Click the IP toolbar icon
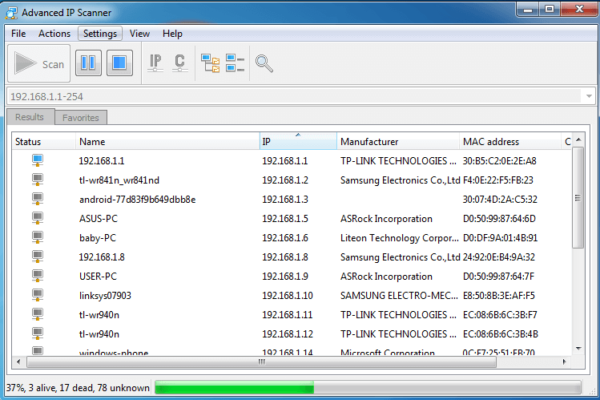The height and width of the screenshot is (400, 600). [x=156, y=64]
